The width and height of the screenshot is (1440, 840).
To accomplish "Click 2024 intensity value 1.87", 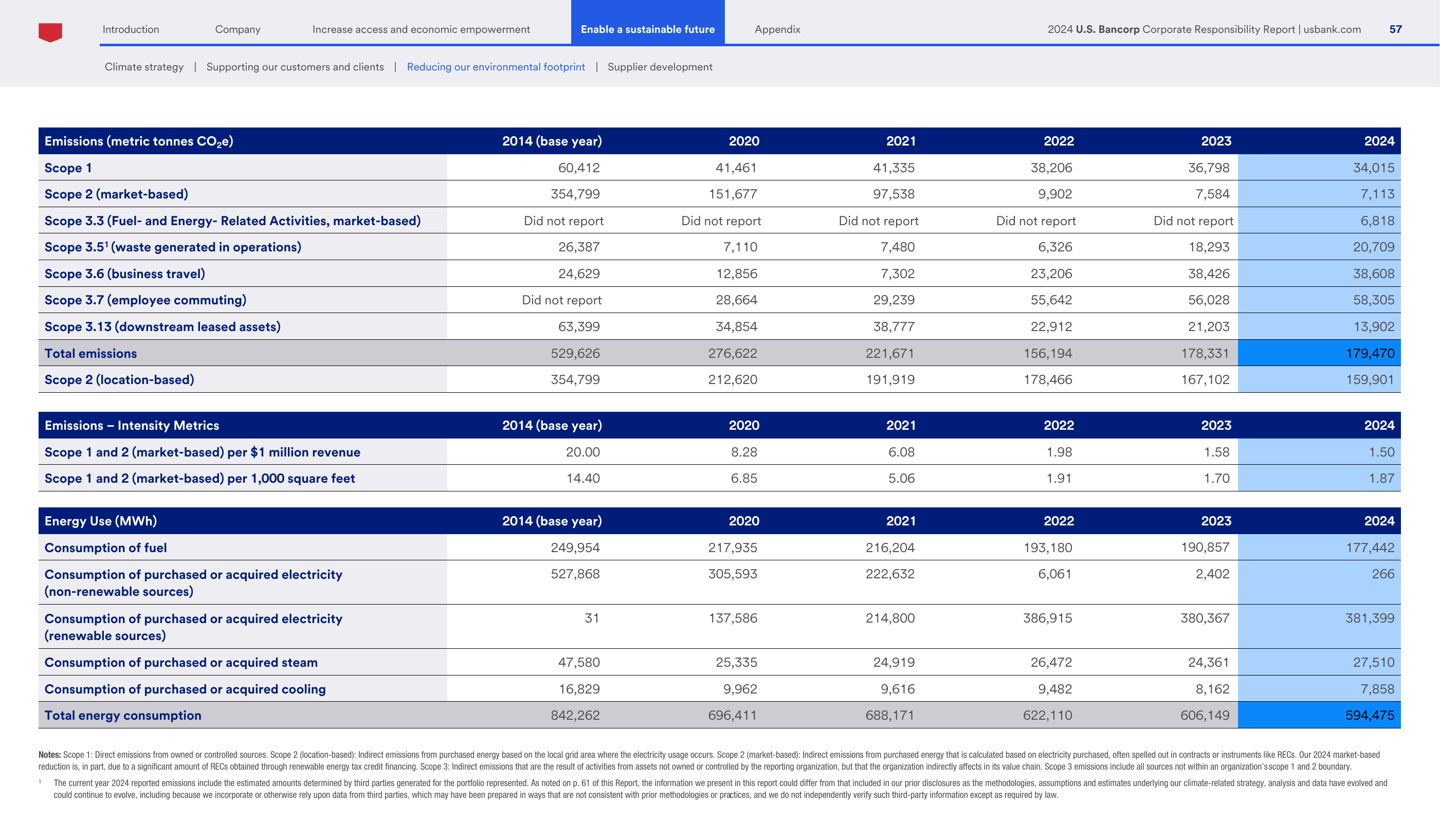I will (1381, 478).
